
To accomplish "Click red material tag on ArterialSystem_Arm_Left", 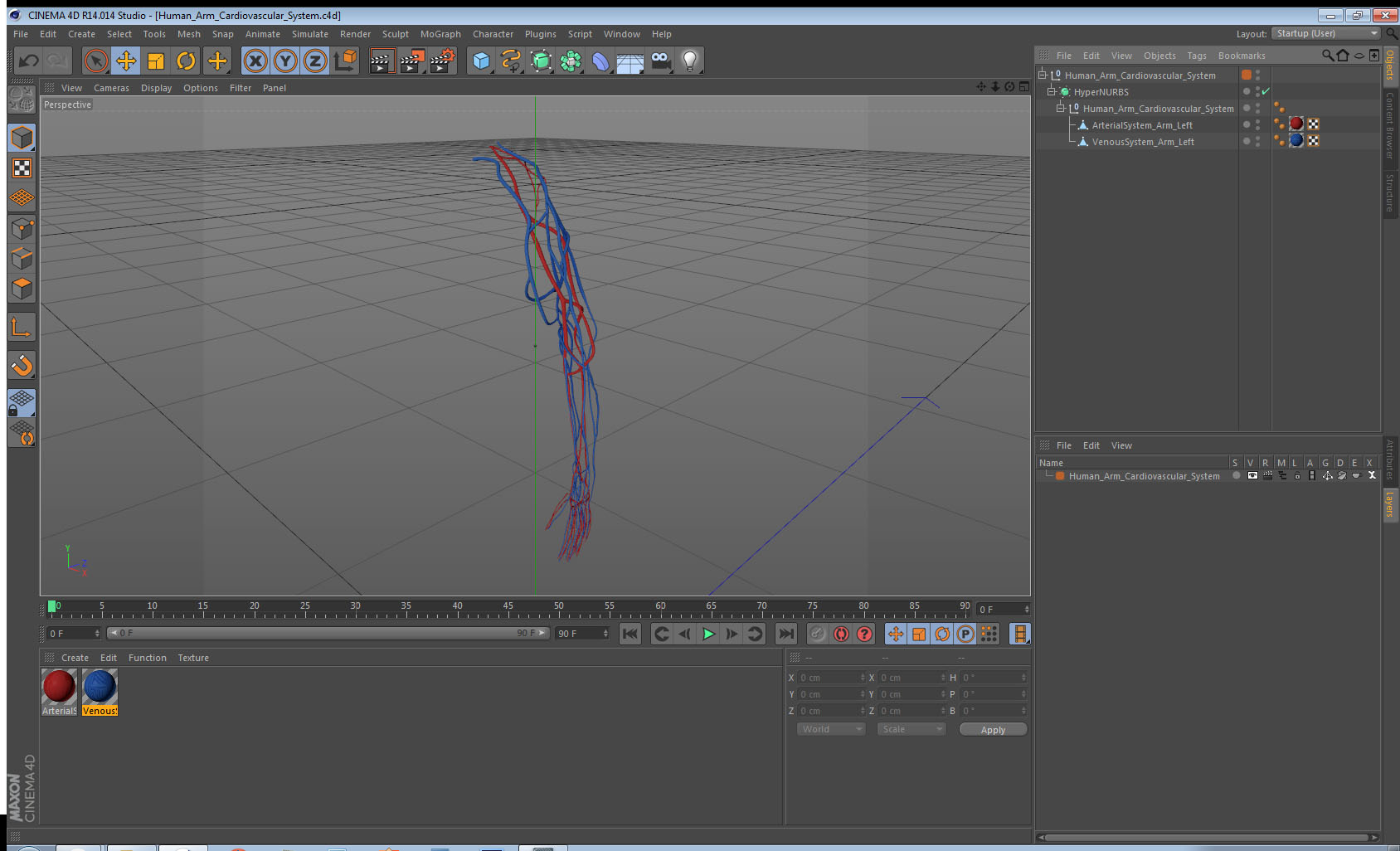I will coord(1296,124).
